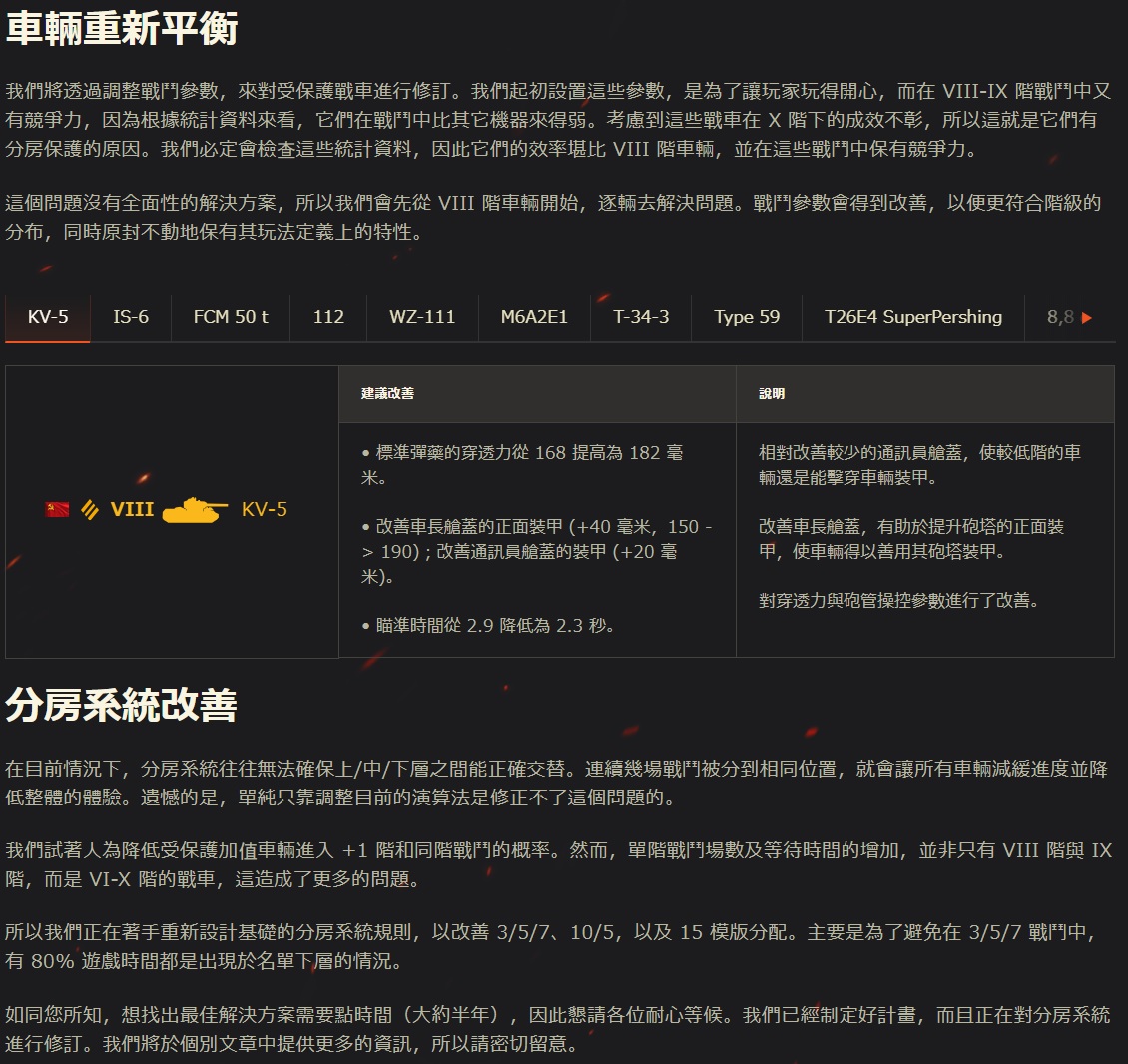Click the Soviet flag icon beside KV-5
Screen dimensions: 1128x1064
[57, 510]
